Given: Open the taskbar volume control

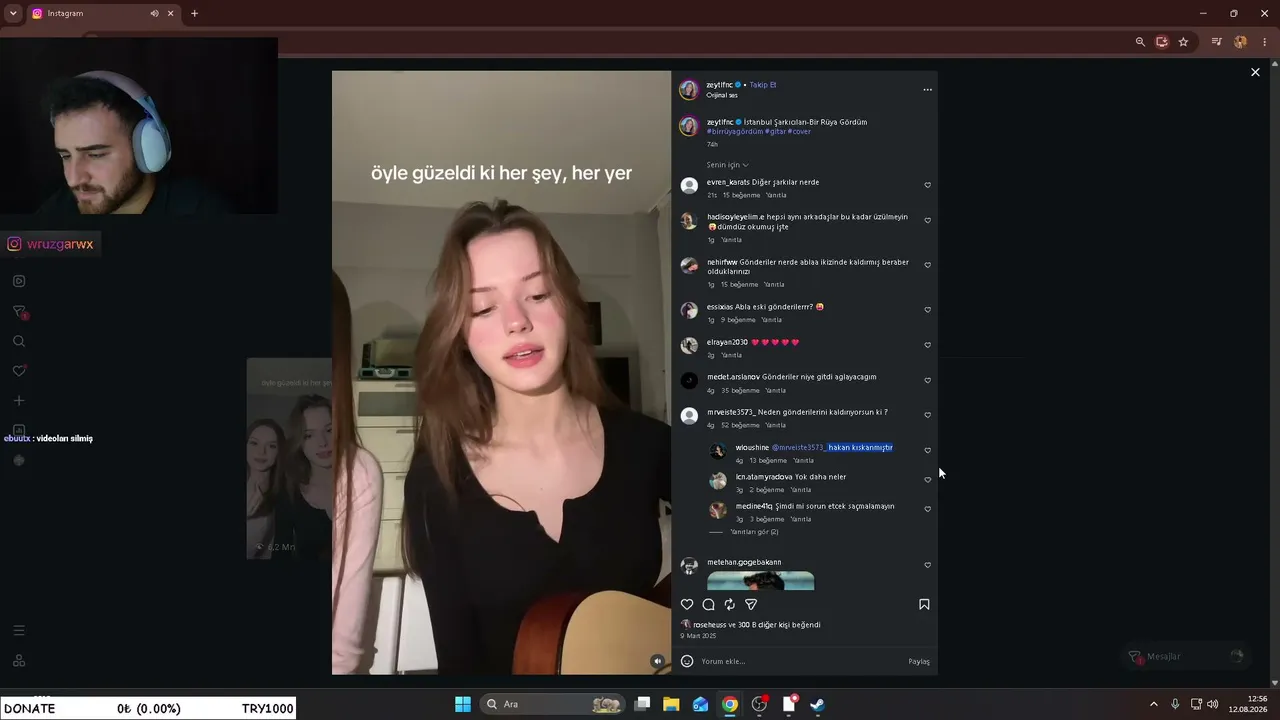Looking at the screenshot, I should [1212, 704].
